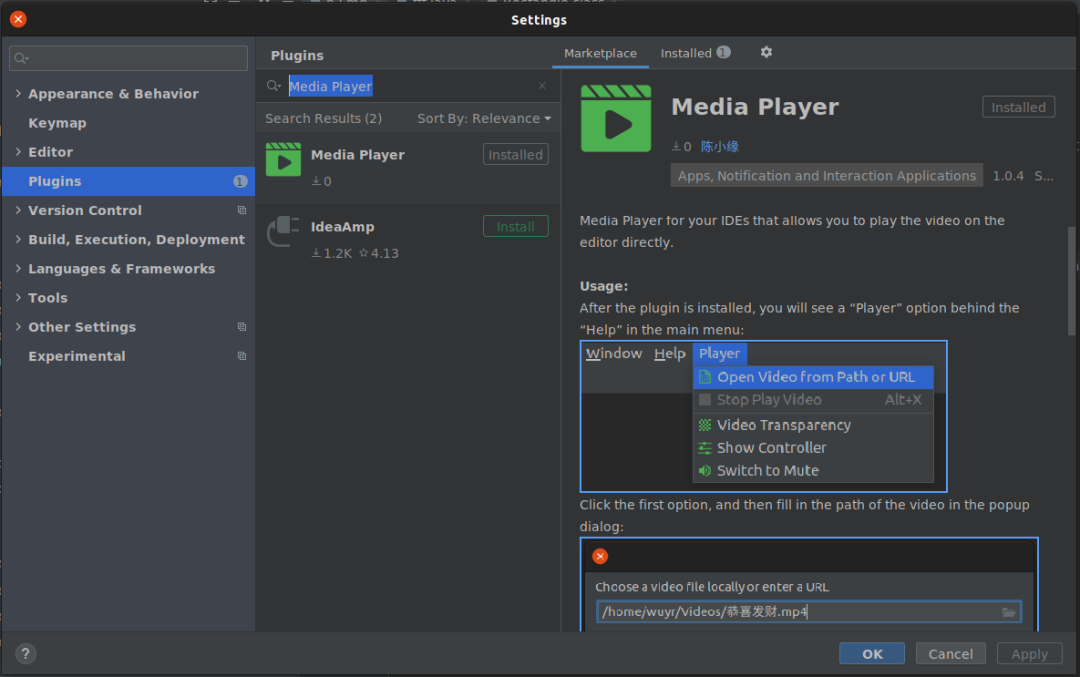
Task: Expand the Editor settings group
Action: pos(18,152)
